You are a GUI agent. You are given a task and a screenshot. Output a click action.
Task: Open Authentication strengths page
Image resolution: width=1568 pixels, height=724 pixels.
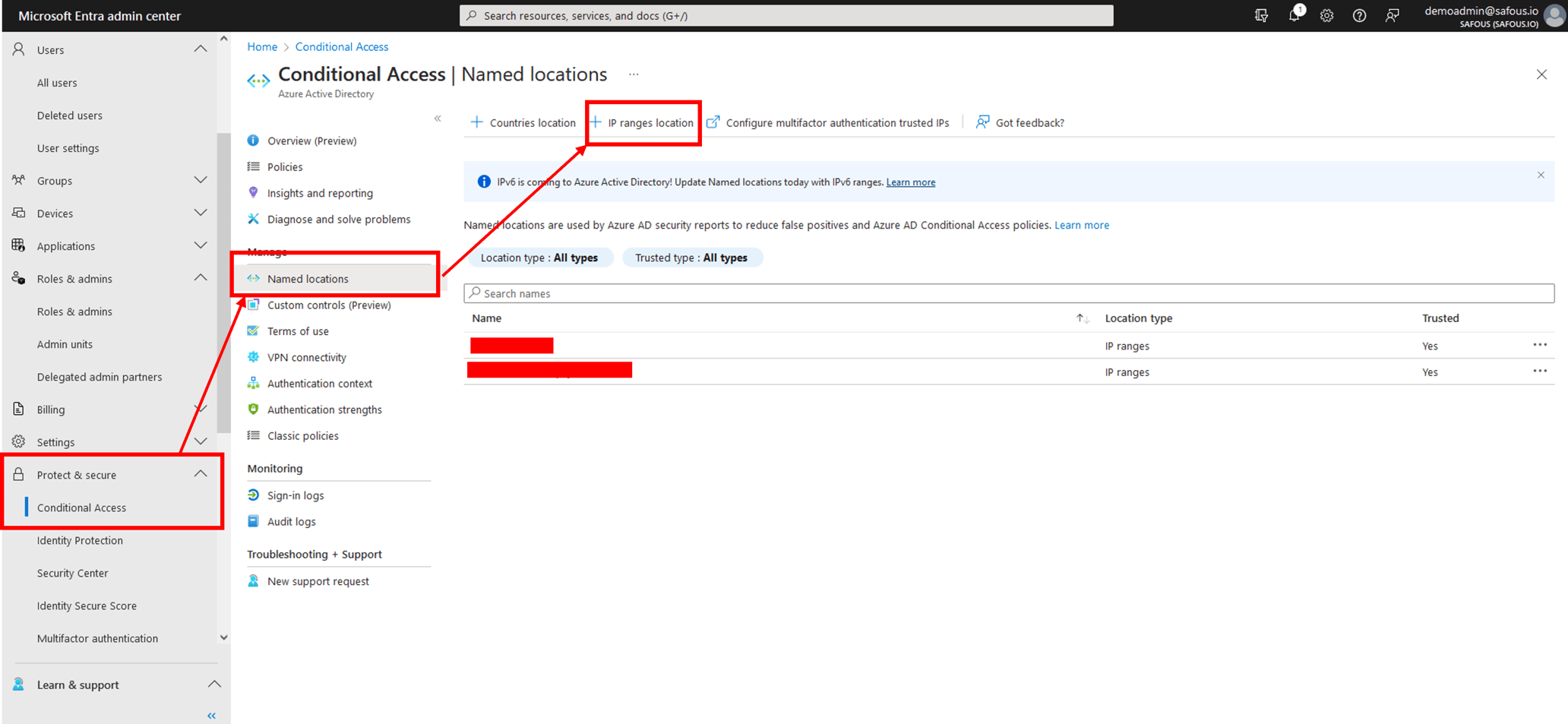324,409
